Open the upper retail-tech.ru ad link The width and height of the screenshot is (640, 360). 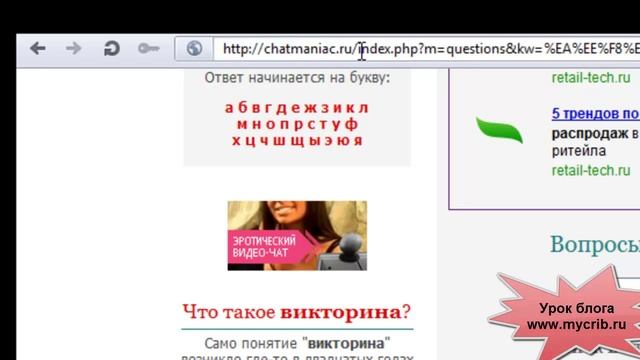[x=591, y=78]
